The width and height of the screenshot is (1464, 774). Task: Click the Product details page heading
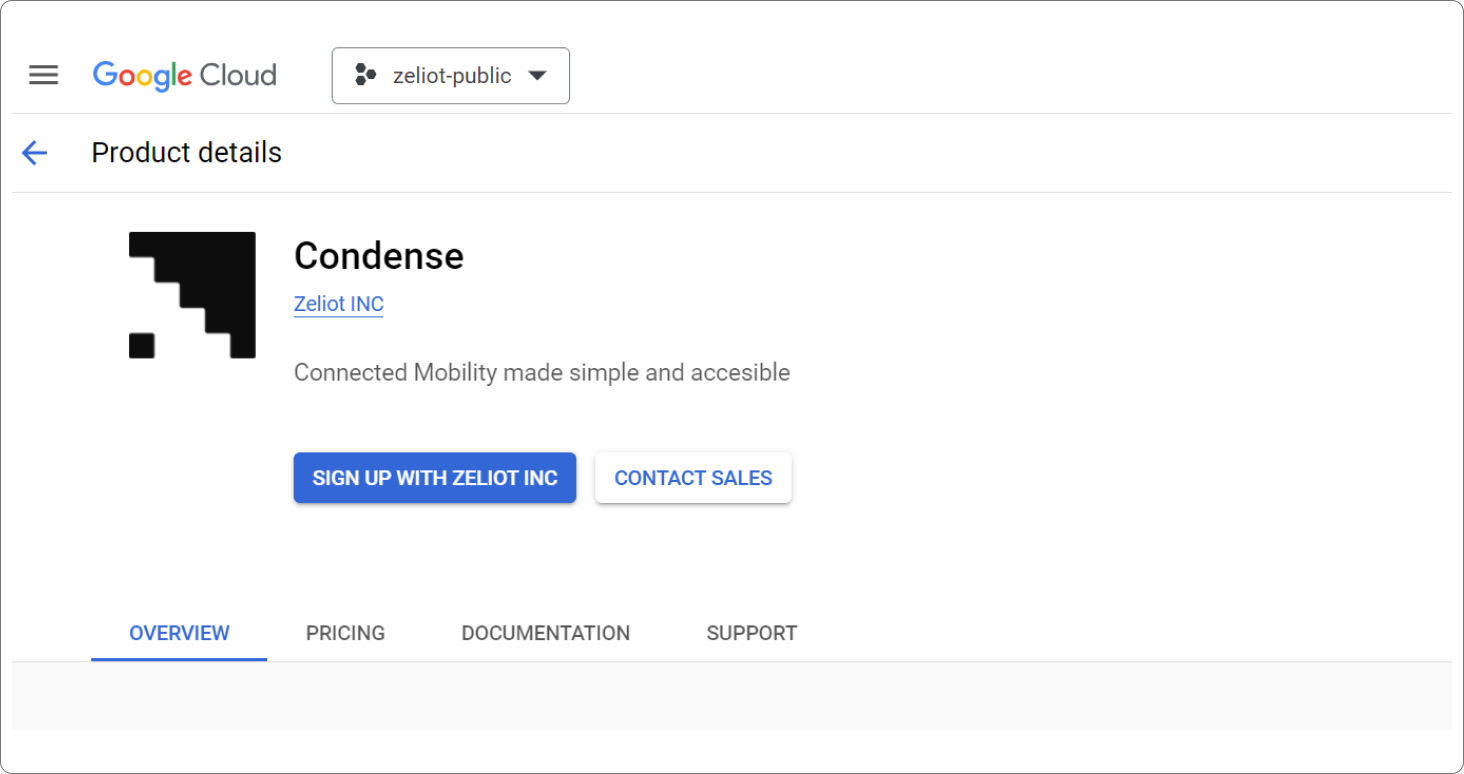pos(186,153)
